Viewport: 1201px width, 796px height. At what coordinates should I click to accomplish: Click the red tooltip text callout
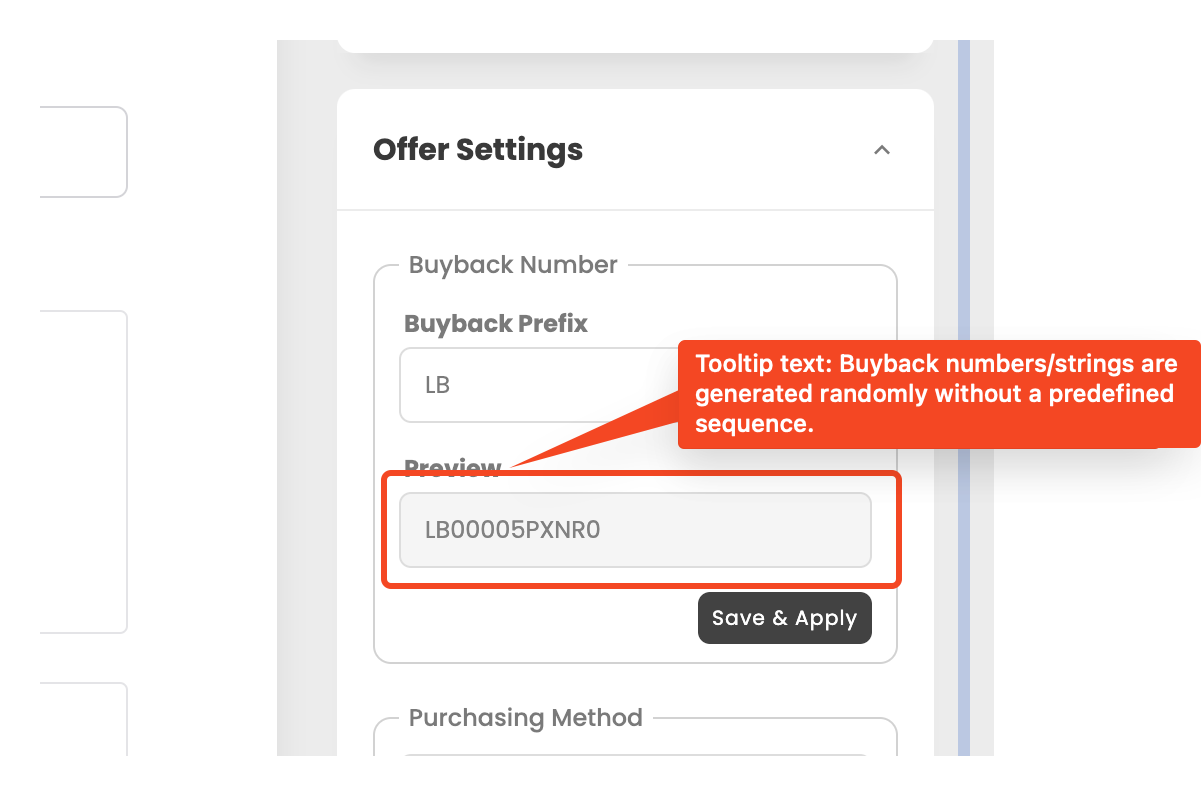click(938, 394)
